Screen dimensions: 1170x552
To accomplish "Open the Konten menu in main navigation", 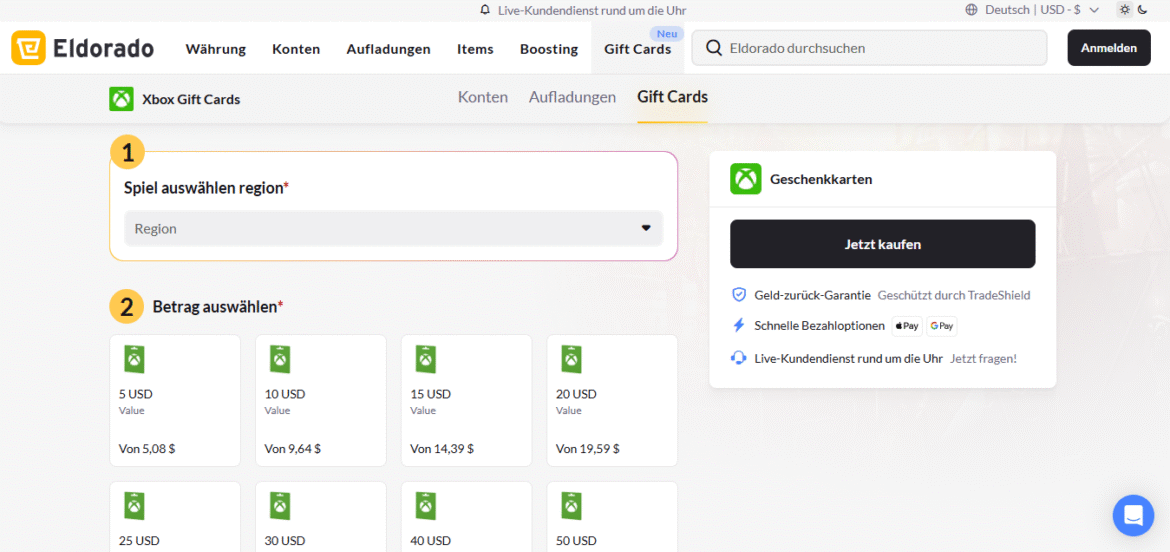I will click(x=296, y=49).
